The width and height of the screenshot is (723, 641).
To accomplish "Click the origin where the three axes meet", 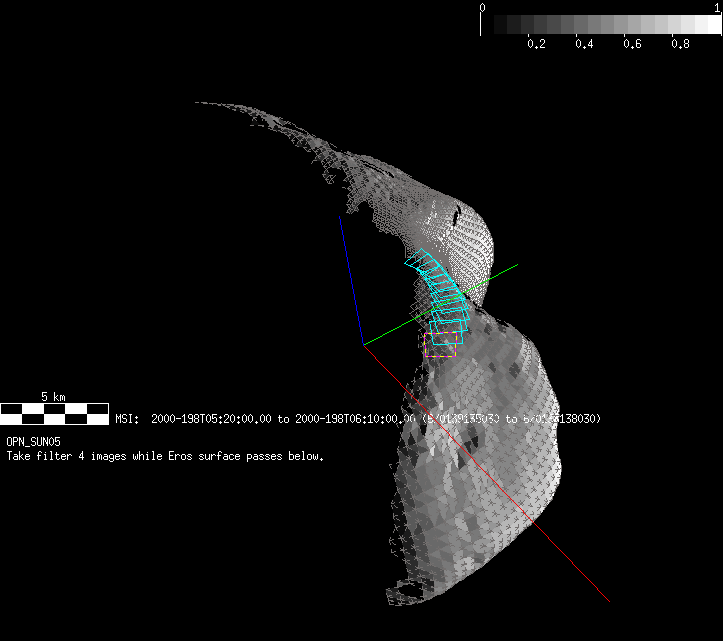I will tap(363, 344).
